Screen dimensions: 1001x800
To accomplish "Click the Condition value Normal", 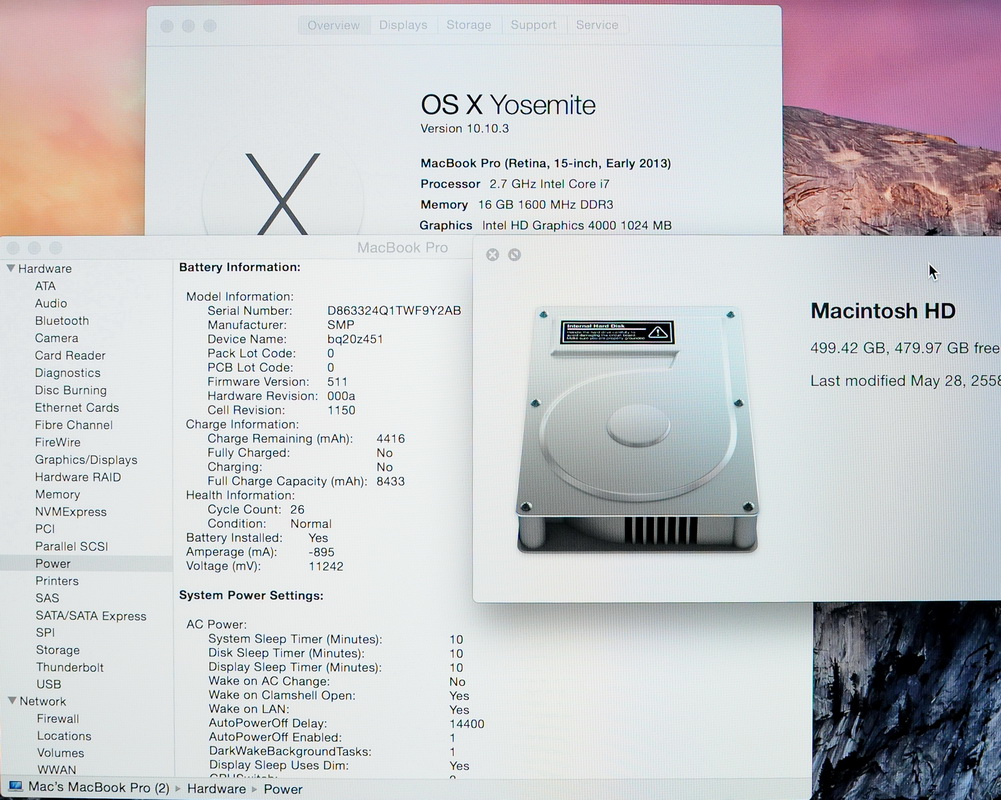I will (311, 524).
